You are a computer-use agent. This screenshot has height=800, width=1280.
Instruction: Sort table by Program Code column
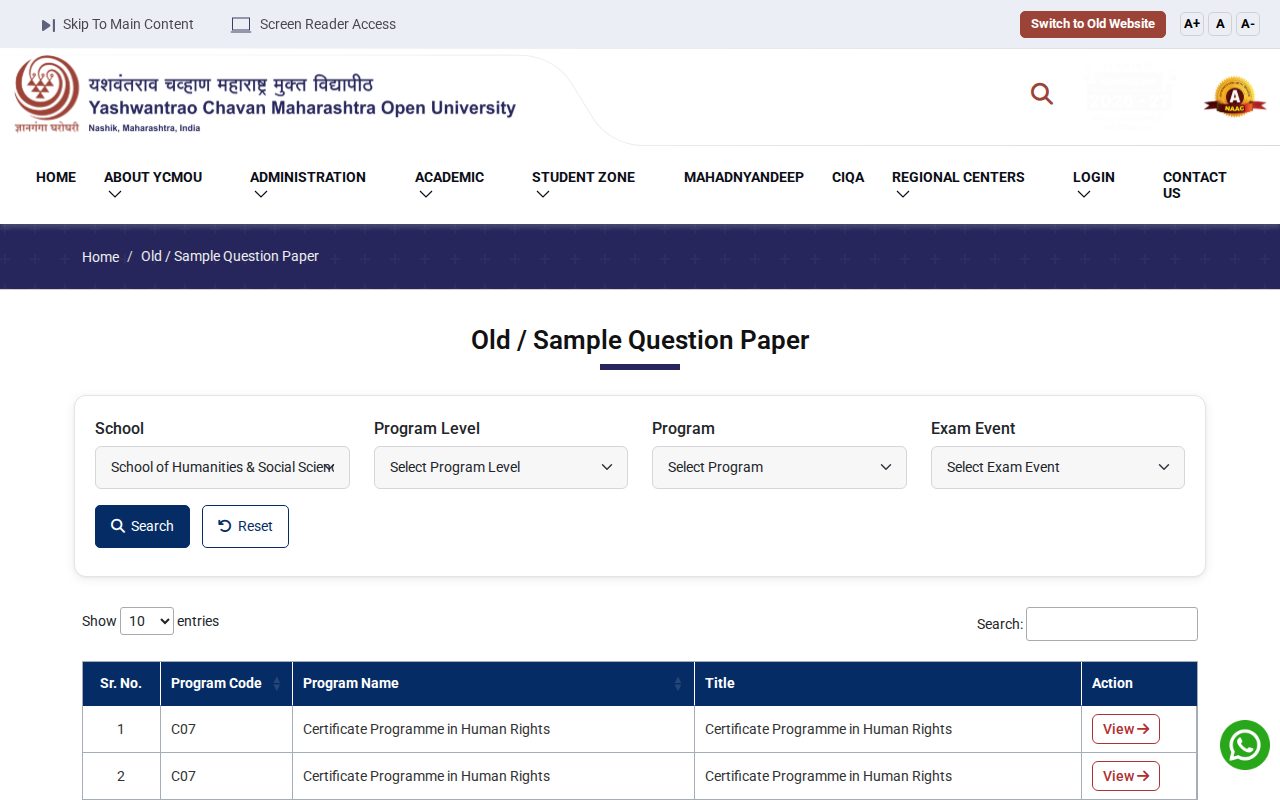click(226, 684)
